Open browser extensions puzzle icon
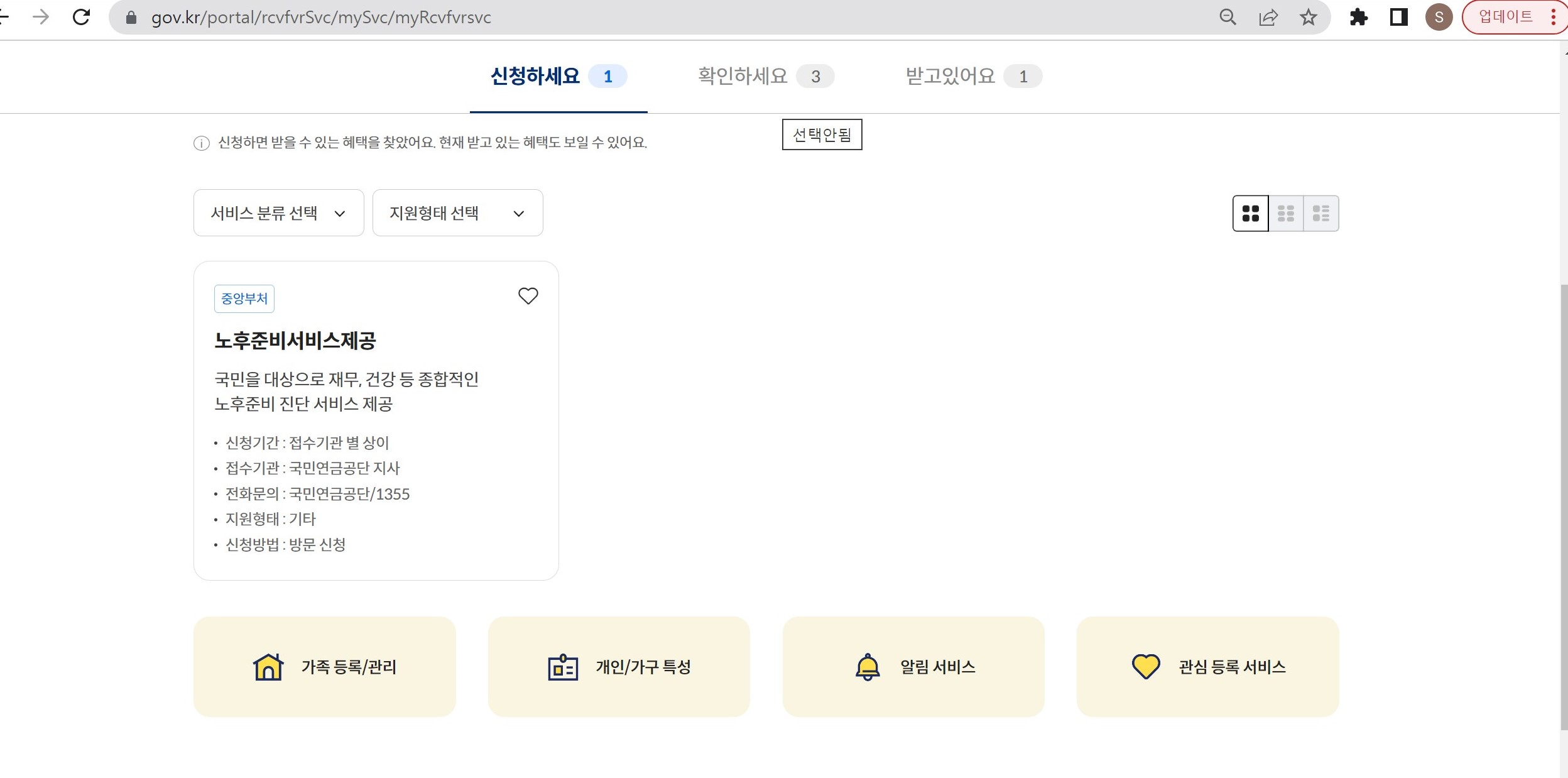The height and width of the screenshot is (778, 1568). pyautogui.click(x=1358, y=17)
